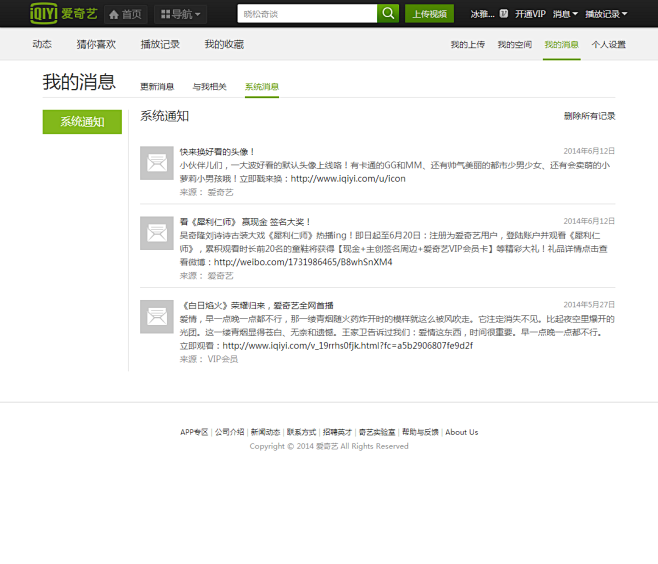Go to 我的空间
The height and width of the screenshot is (564, 658).
(x=515, y=44)
